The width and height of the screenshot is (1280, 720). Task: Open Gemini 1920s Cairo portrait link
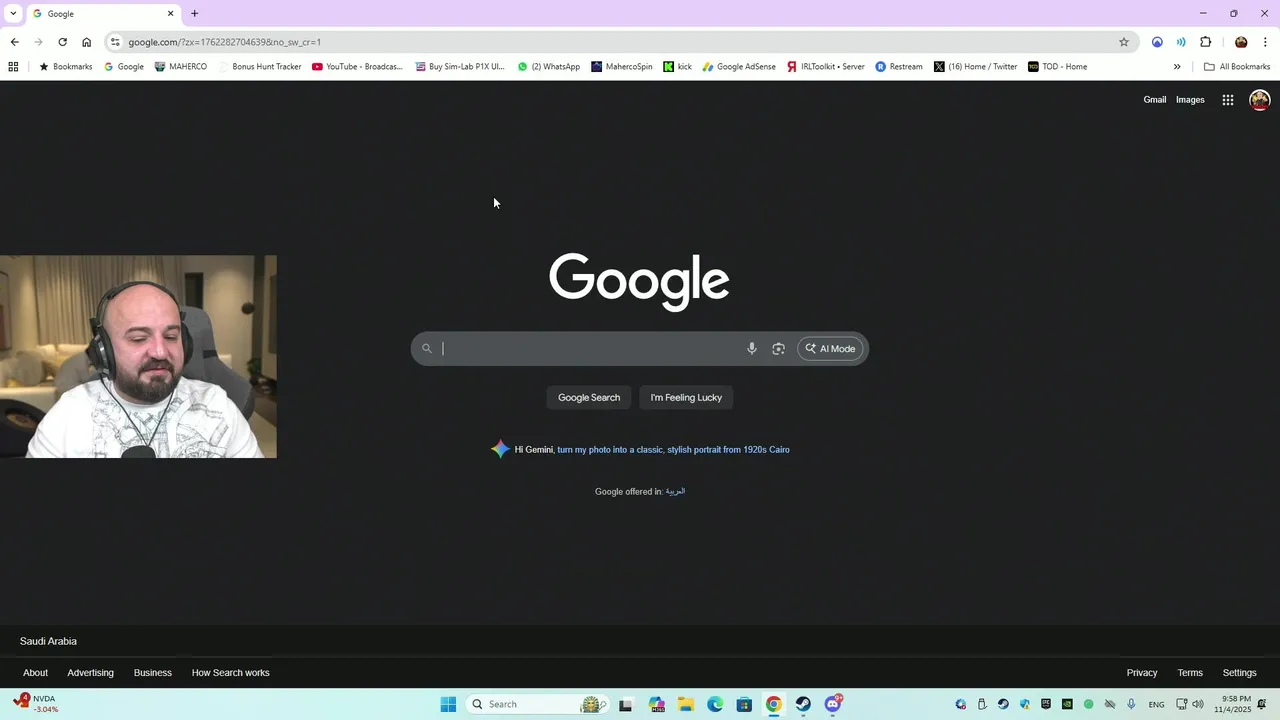(x=673, y=450)
